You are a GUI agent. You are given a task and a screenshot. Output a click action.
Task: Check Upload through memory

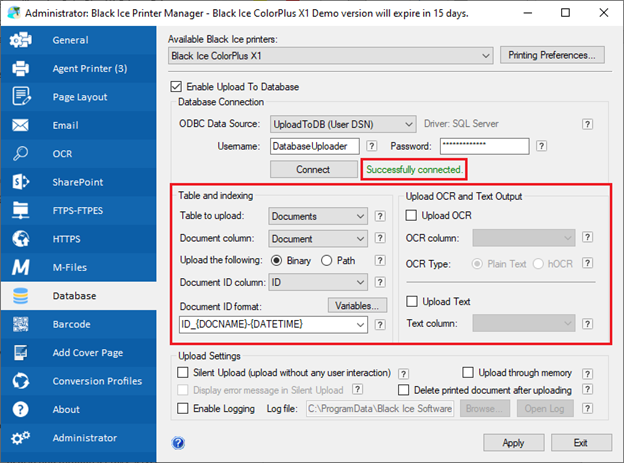(468, 373)
